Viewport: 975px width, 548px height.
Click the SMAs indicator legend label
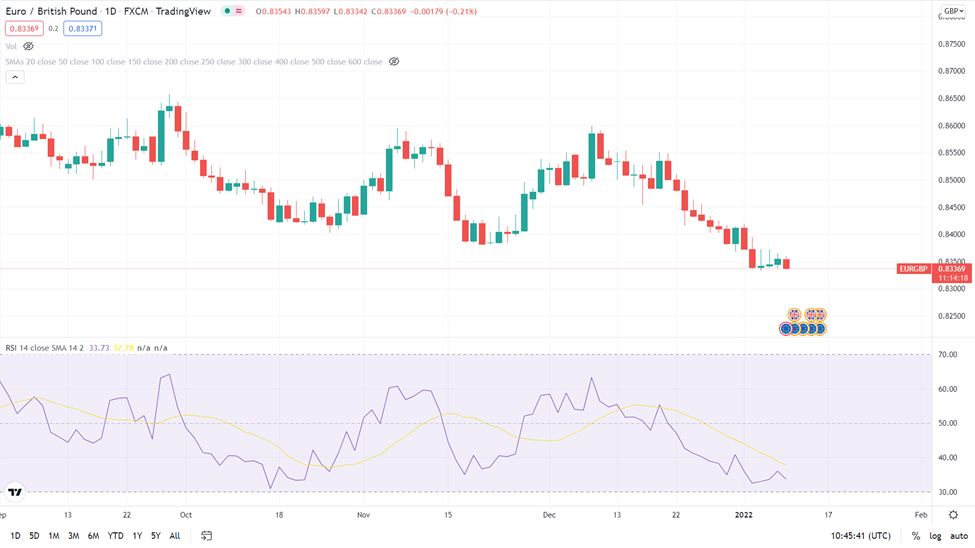click(x=194, y=62)
